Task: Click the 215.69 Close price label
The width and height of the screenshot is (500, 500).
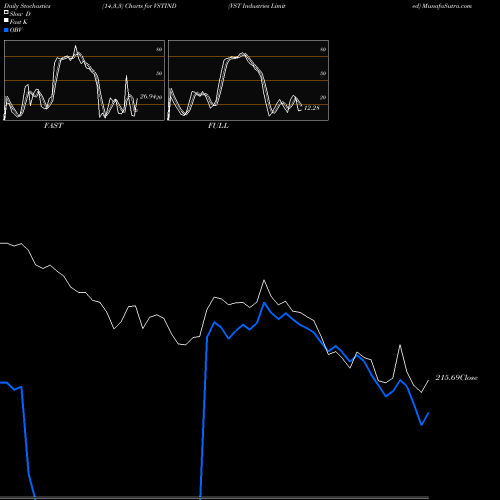Action: coord(456,378)
